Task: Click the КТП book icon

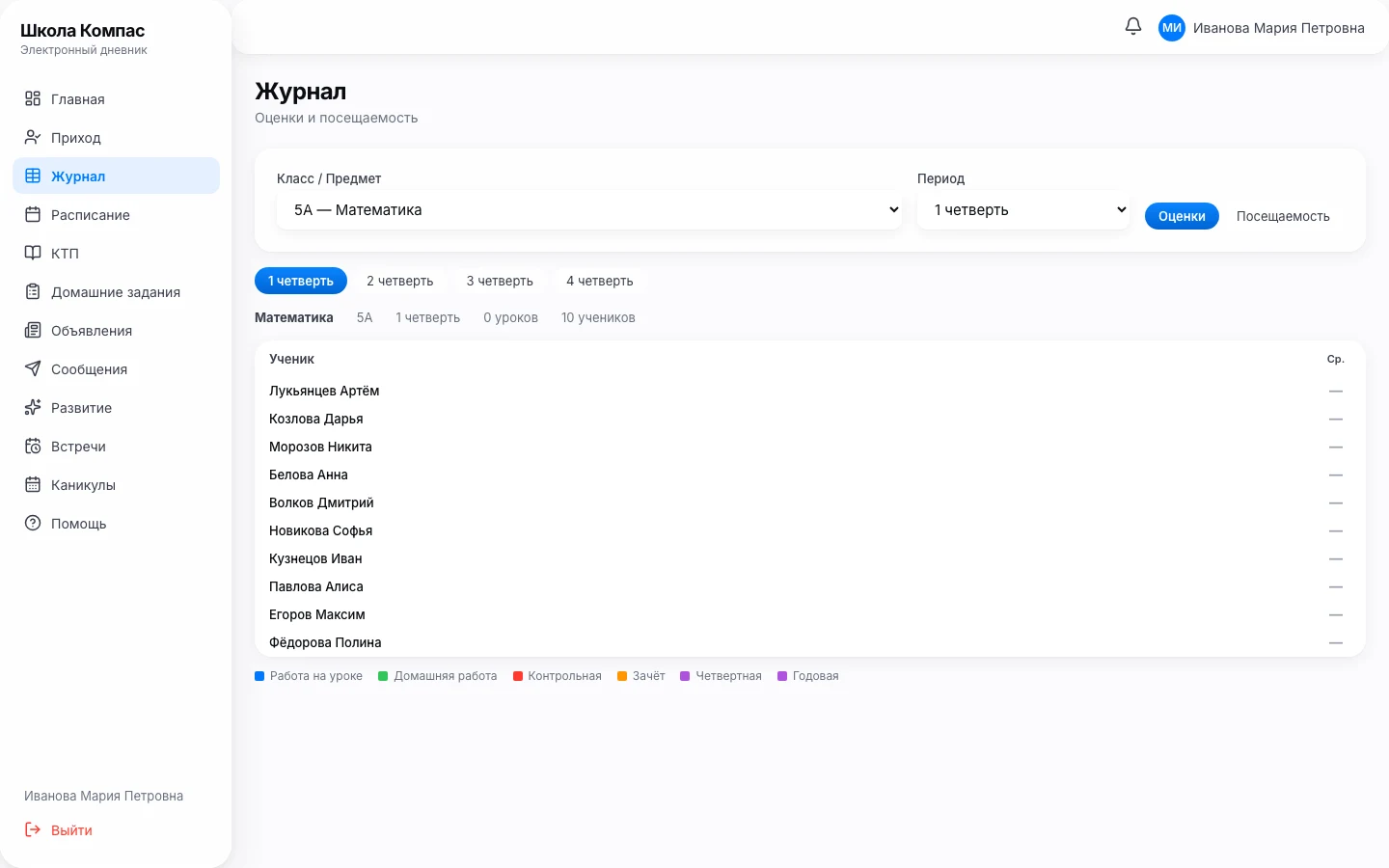Action: [x=33, y=253]
